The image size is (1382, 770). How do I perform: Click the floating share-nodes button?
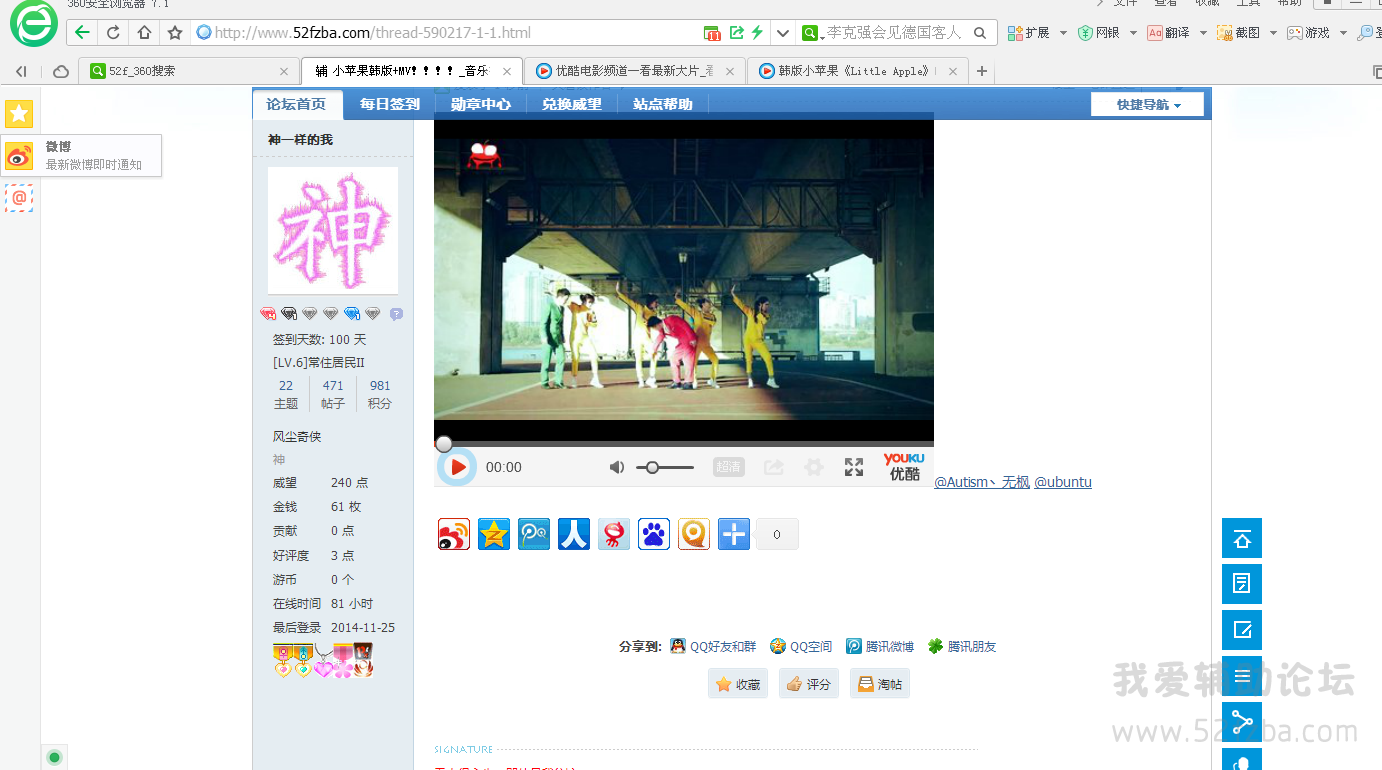pyautogui.click(x=1242, y=722)
